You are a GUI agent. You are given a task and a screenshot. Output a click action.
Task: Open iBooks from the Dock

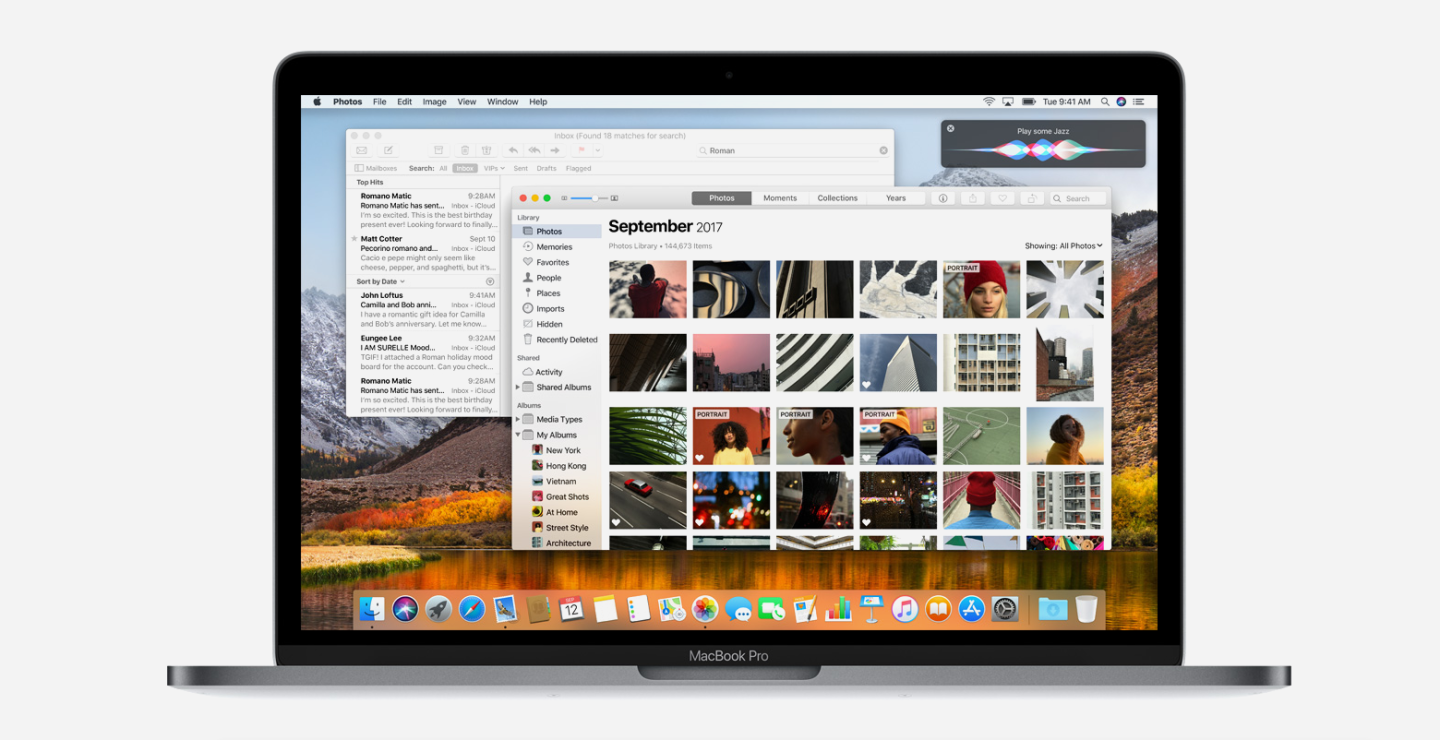click(x=938, y=608)
